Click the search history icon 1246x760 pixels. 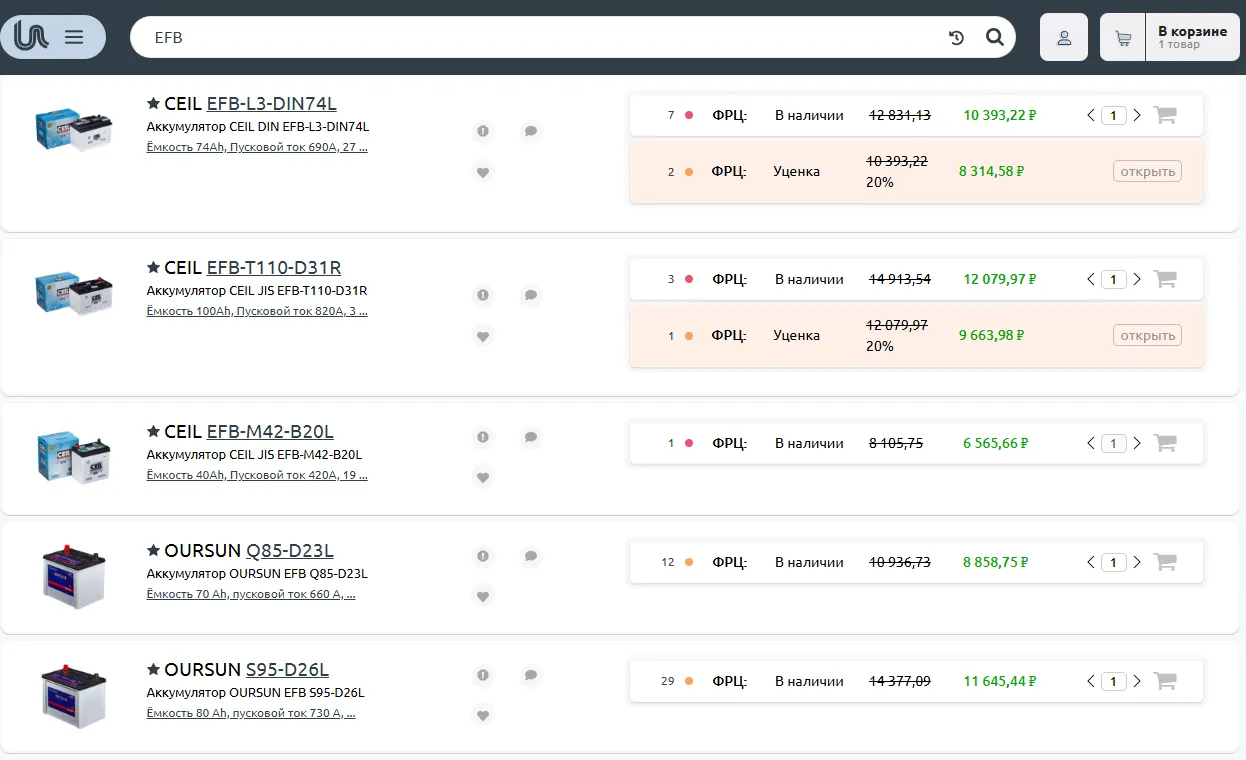pyautogui.click(x=956, y=38)
